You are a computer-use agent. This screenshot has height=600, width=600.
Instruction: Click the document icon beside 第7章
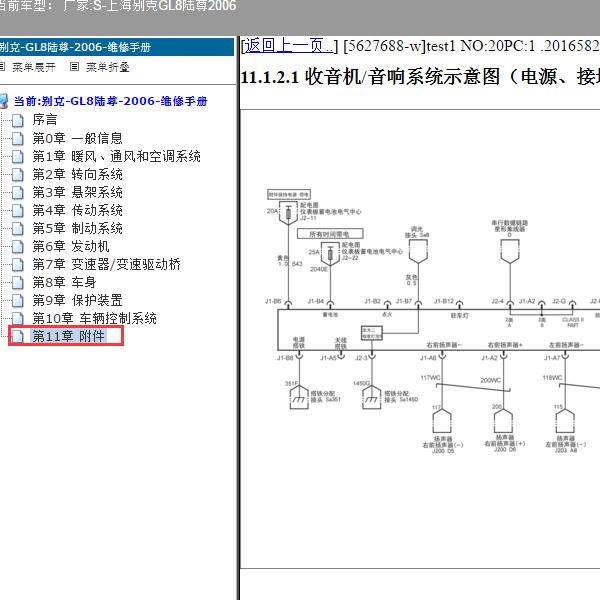17,264
